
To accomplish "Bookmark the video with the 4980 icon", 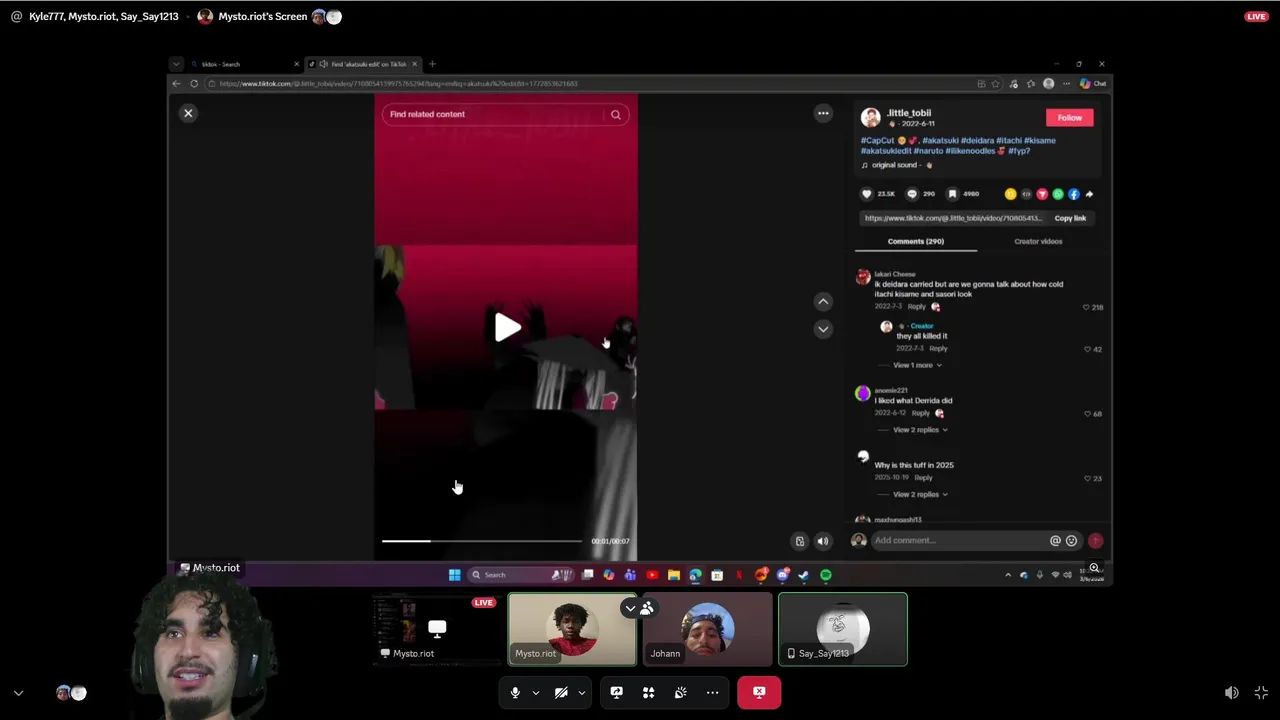I will tap(952, 194).
